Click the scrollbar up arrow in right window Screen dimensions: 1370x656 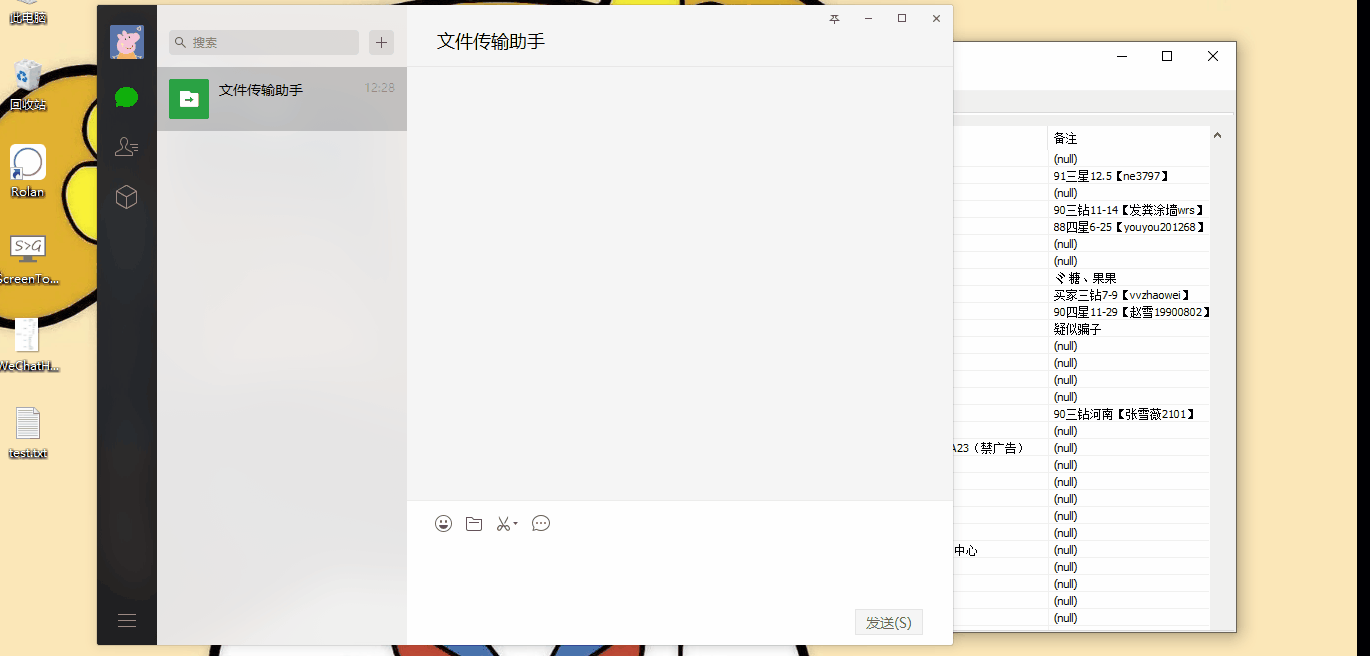[1217, 135]
